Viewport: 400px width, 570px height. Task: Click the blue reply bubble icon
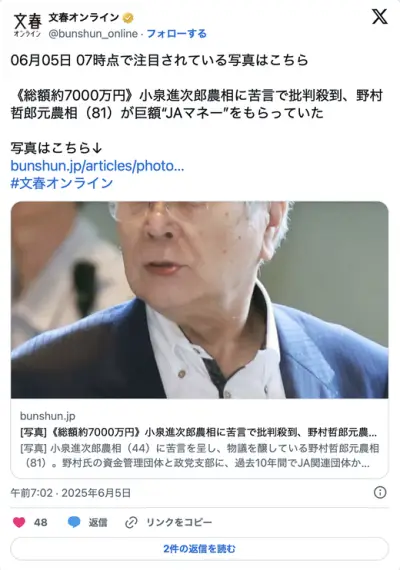(74, 522)
